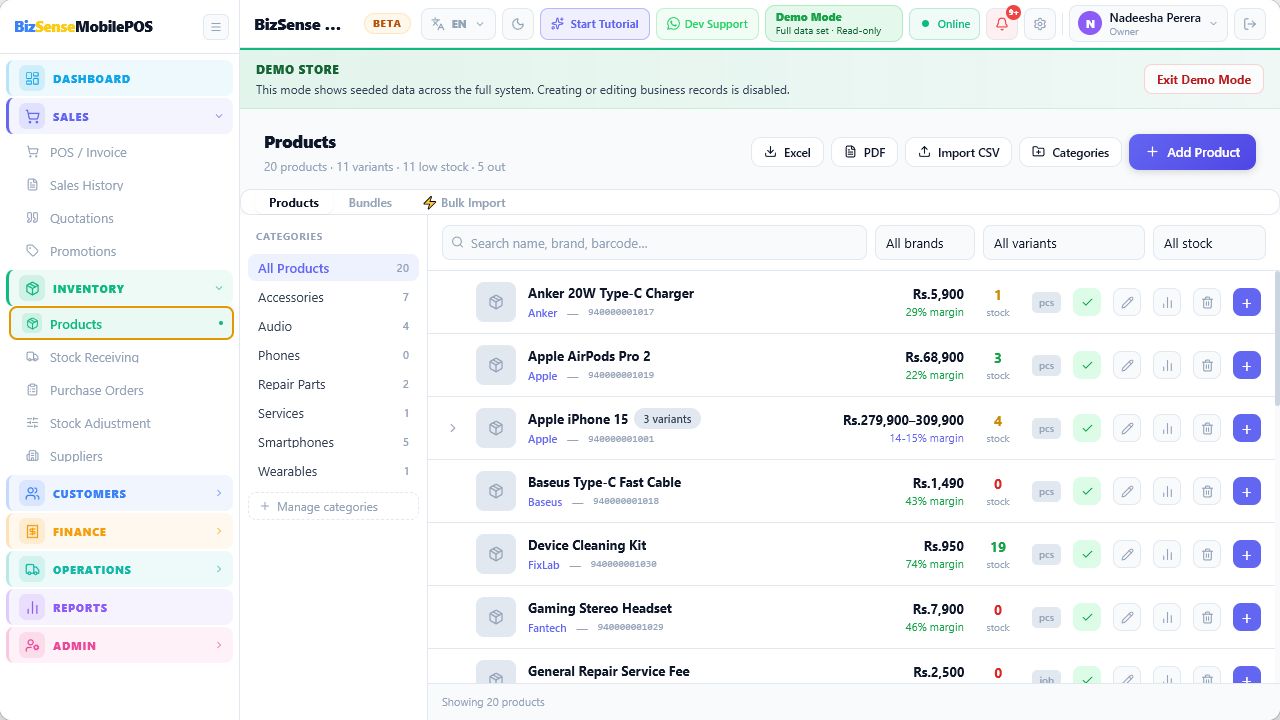
Task: Select the Products tab
Action: pyautogui.click(x=294, y=202)
